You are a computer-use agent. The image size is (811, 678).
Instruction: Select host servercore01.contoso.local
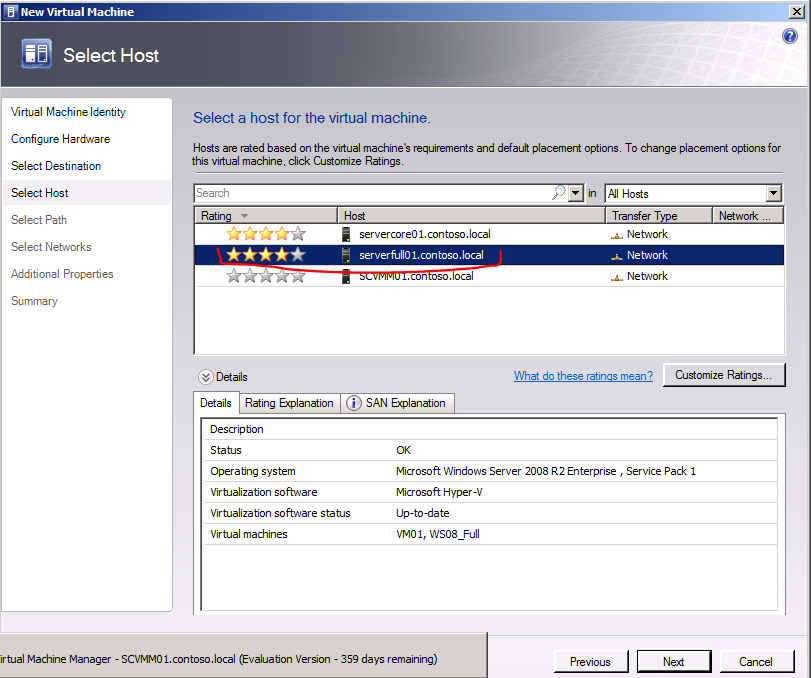(x=425, y=234)
